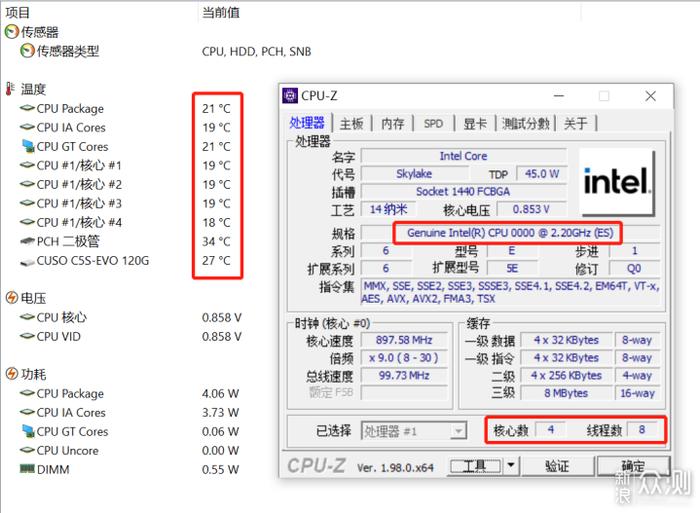Click the temperature CPU Package chip icon
The height and width of the screenshot is (513, 700).
pos(27,108)
